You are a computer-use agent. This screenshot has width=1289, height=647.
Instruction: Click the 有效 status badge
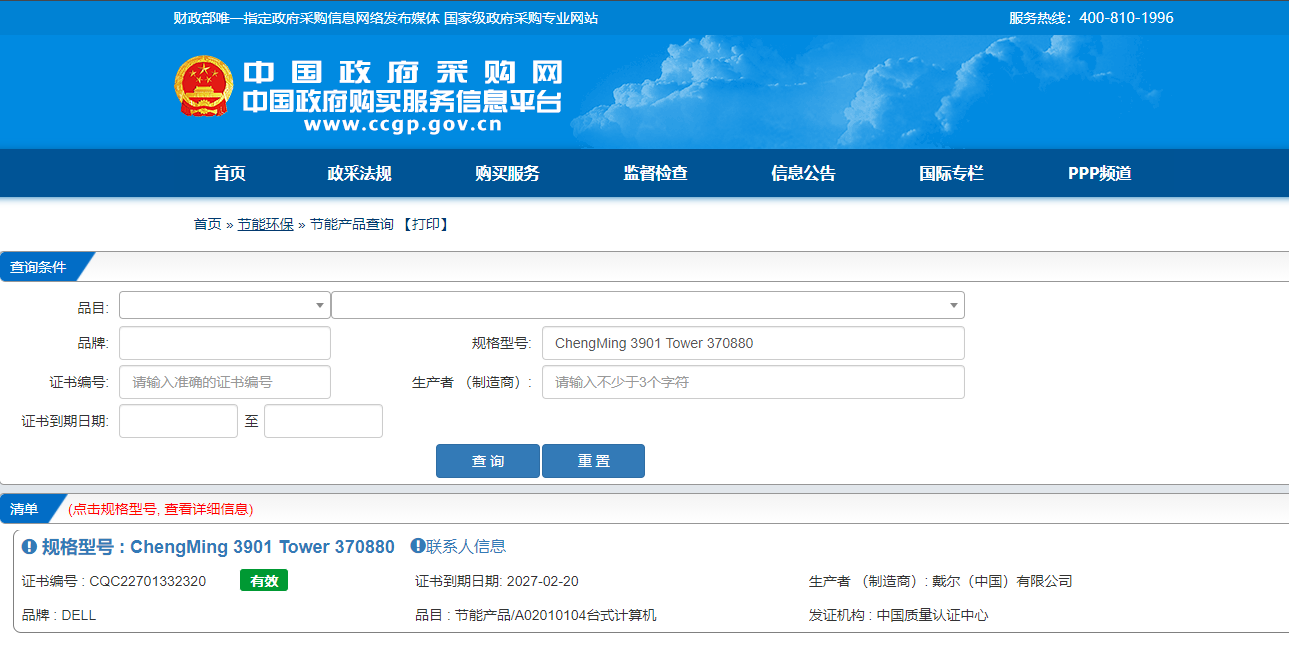(264, 580)
